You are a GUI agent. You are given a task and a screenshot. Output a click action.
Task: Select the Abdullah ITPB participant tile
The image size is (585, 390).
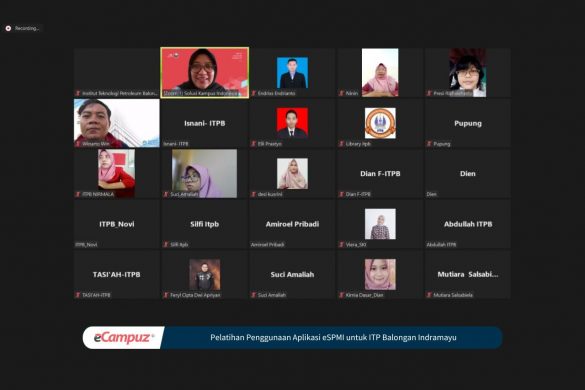(468, 224)
